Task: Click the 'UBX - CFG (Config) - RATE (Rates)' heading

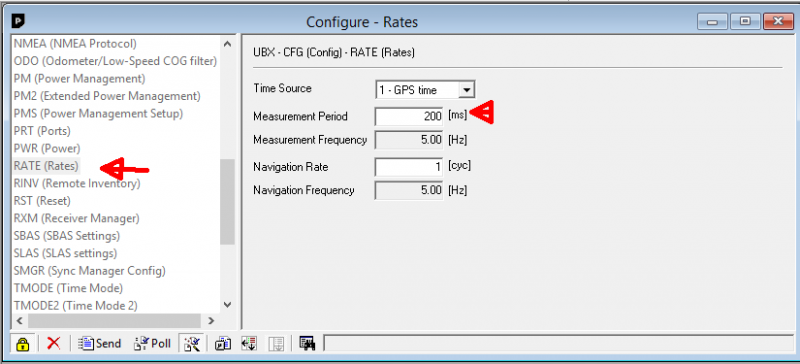Action: pos(334,53)
